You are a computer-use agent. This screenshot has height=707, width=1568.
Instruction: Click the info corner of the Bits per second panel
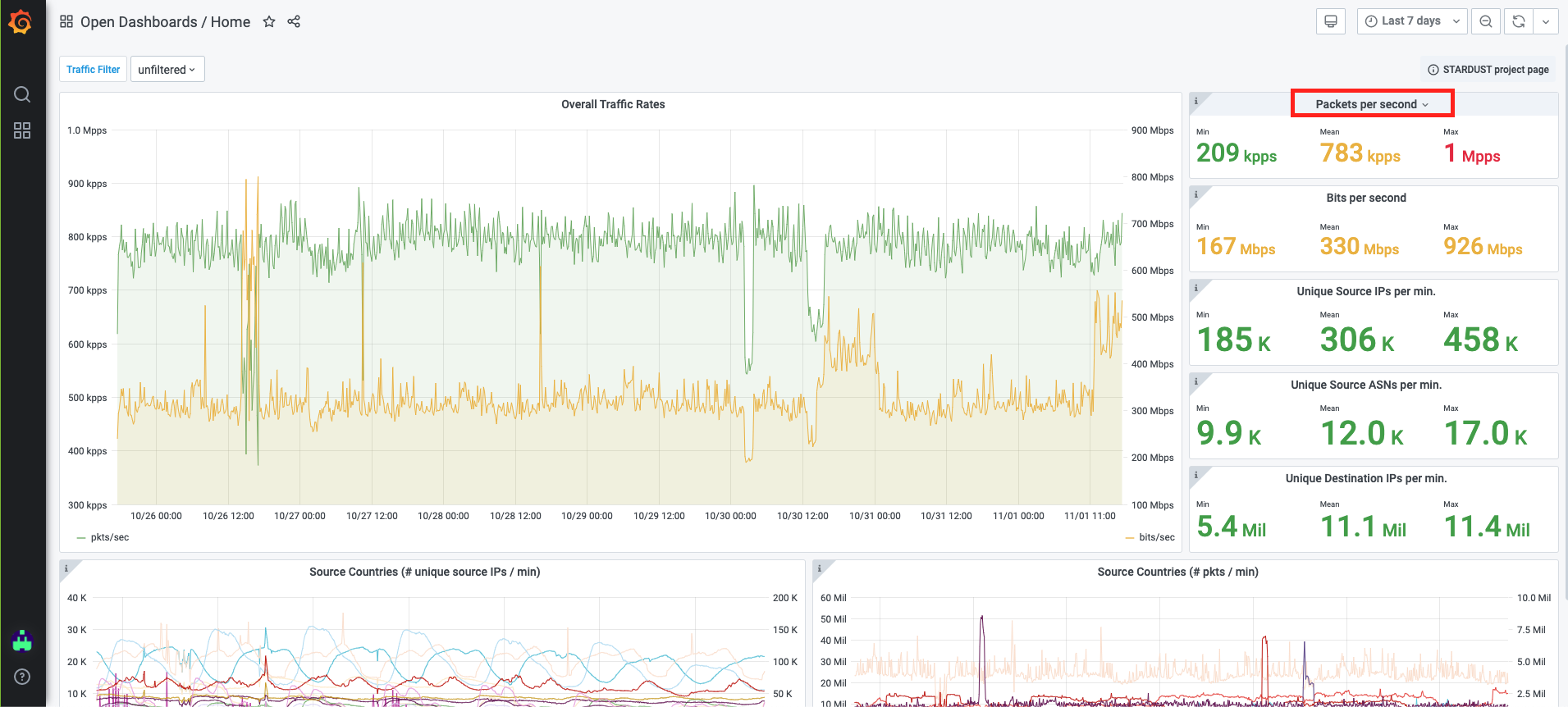coord(1196,194)
